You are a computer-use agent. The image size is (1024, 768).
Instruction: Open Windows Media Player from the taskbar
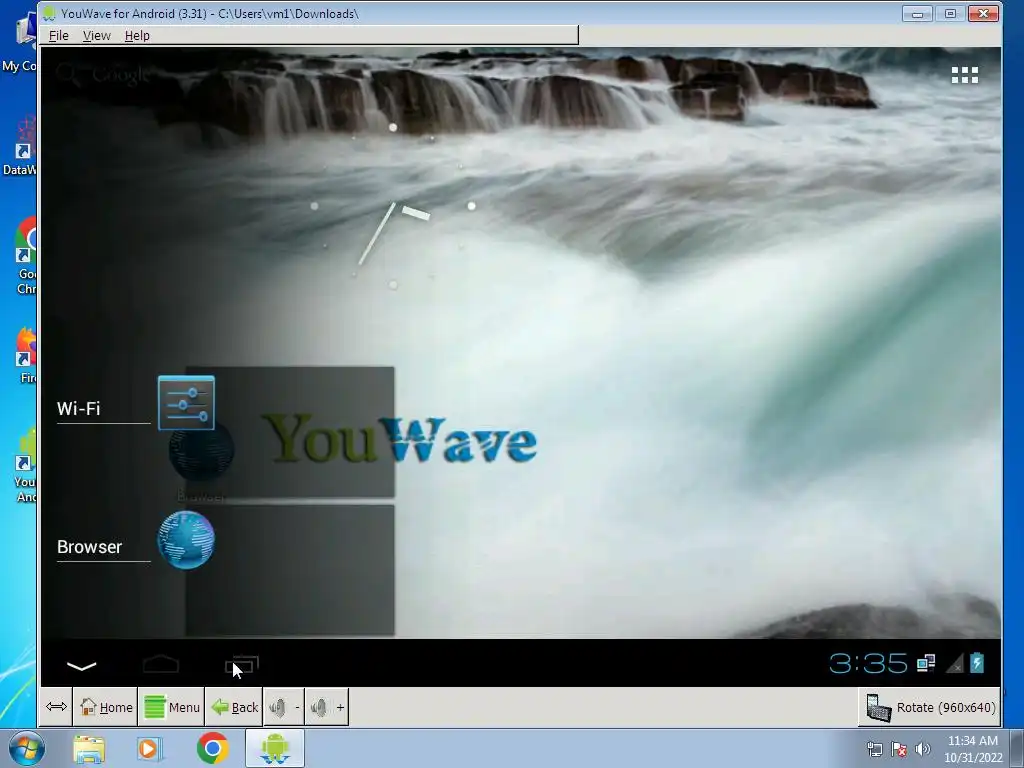(x=150, y=748)
